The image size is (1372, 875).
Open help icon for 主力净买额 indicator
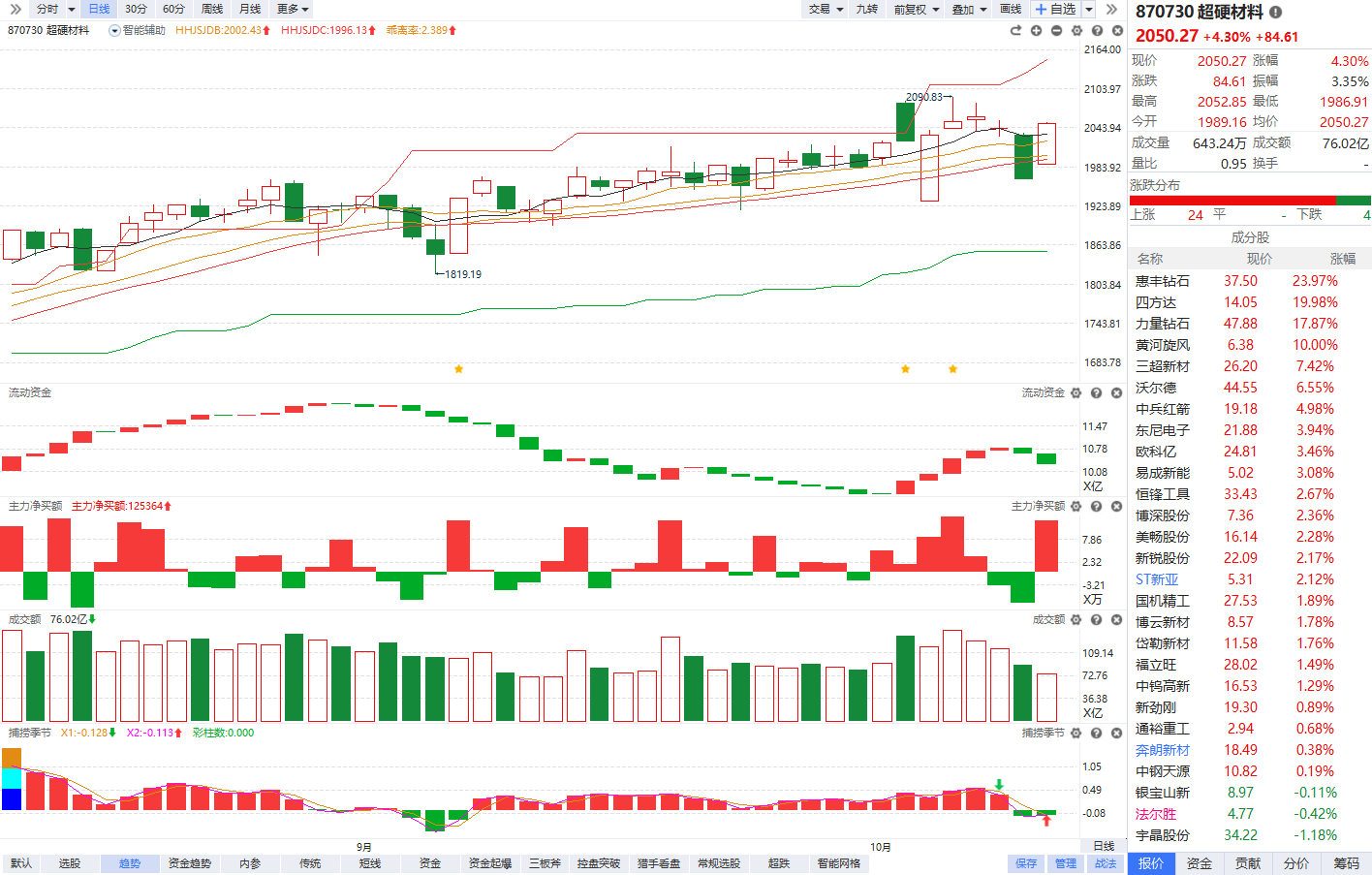tap(1096, 507)
